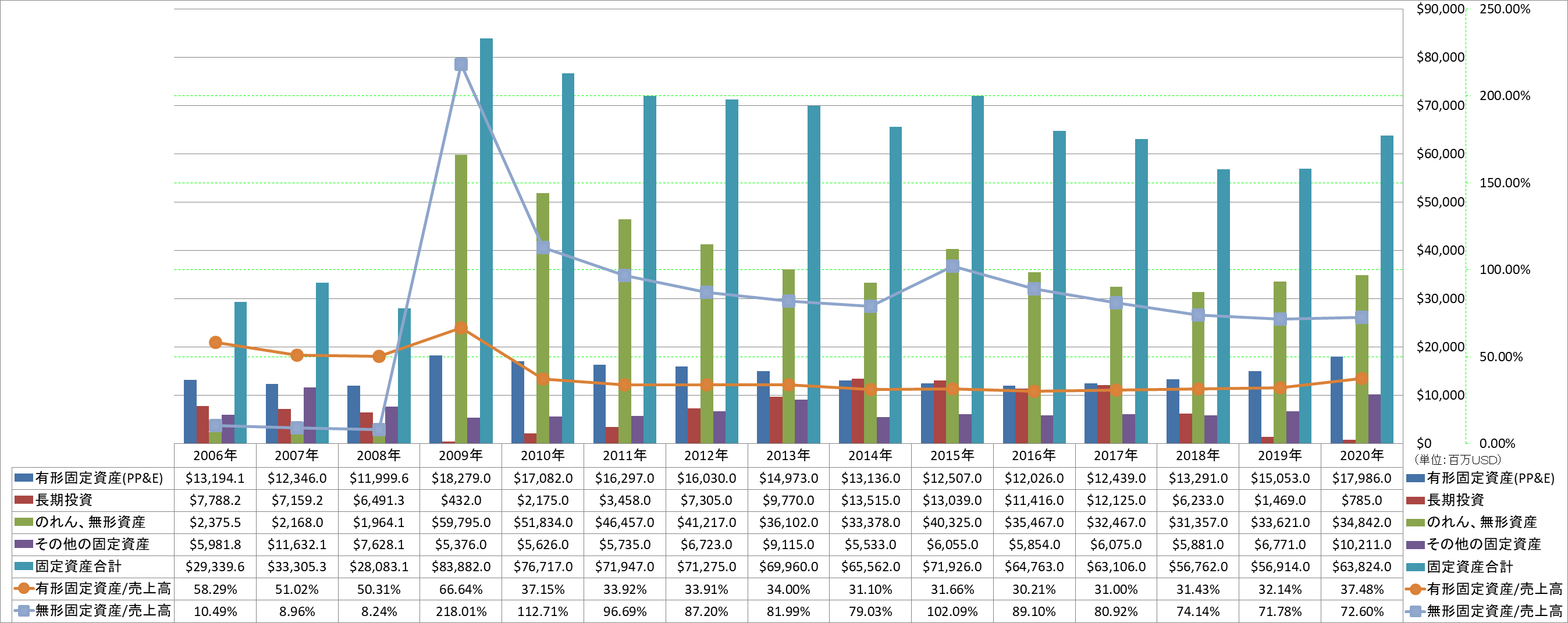This screenshot has height=623, width=1568.
Task: Click the 100.00% secondary axis label
Action: pyautogui.click(x=1505, y=269)
